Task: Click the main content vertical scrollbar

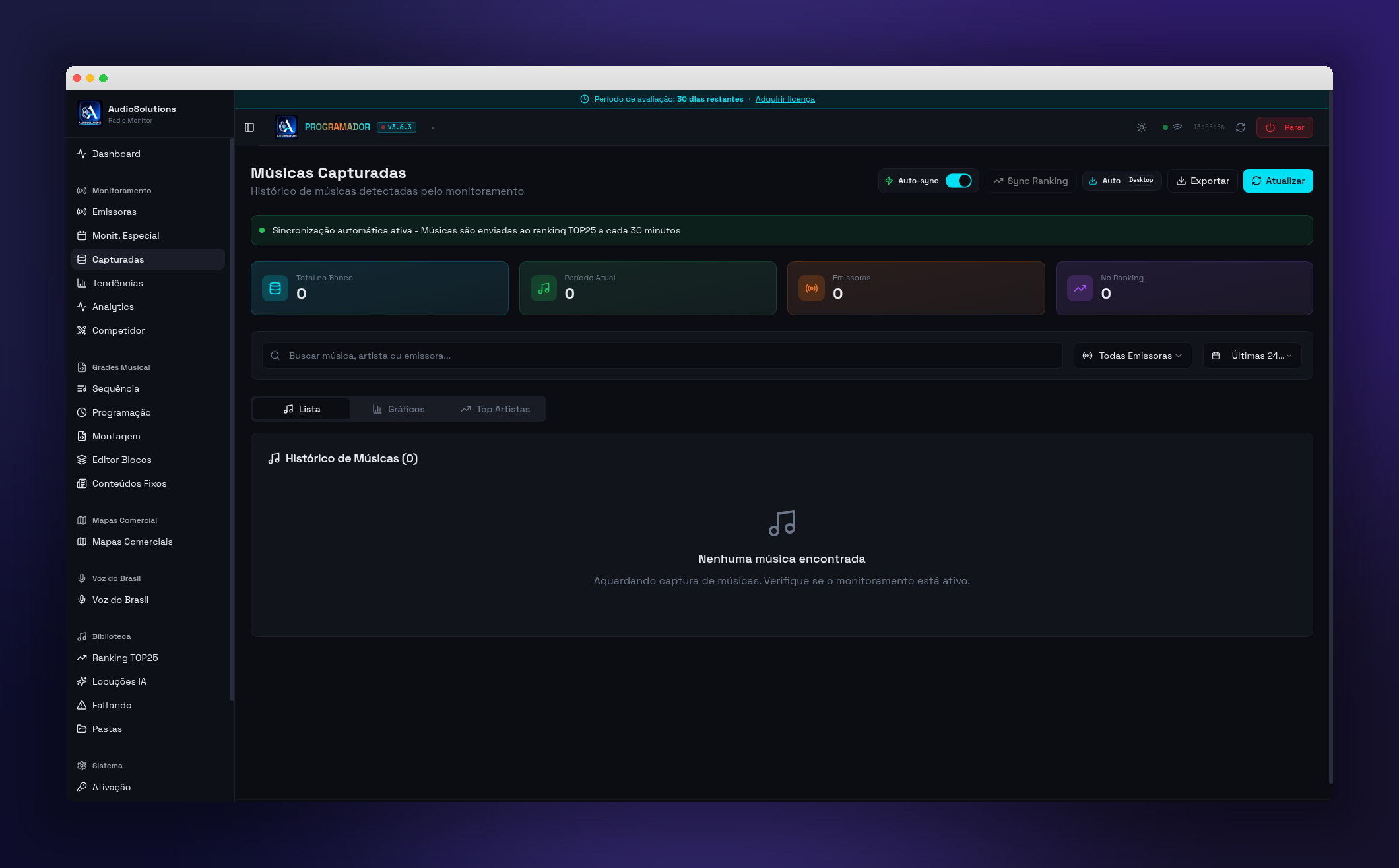Action: [1330, 437]
